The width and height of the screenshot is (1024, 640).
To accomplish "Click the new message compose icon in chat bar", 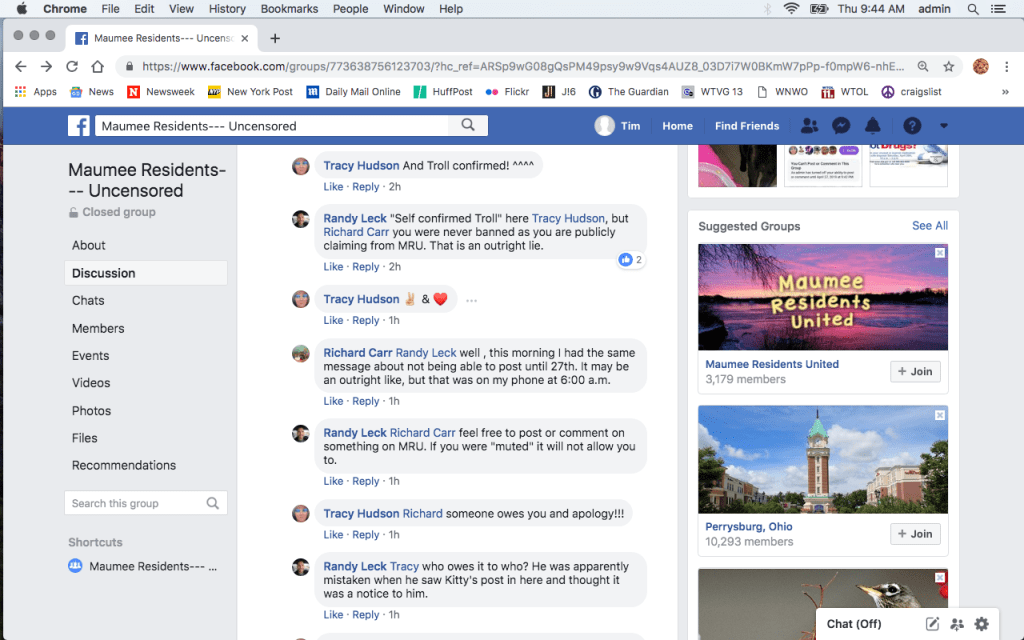I will point(932,624).
